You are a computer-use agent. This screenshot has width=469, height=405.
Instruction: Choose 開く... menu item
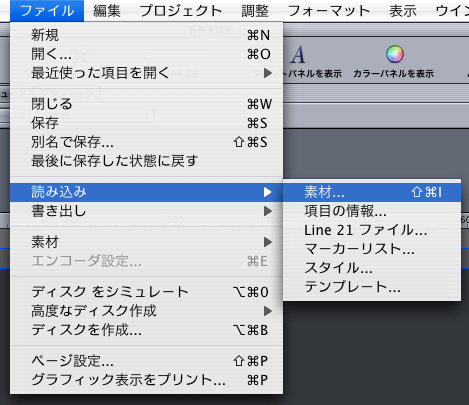click(x=147, y=54)
